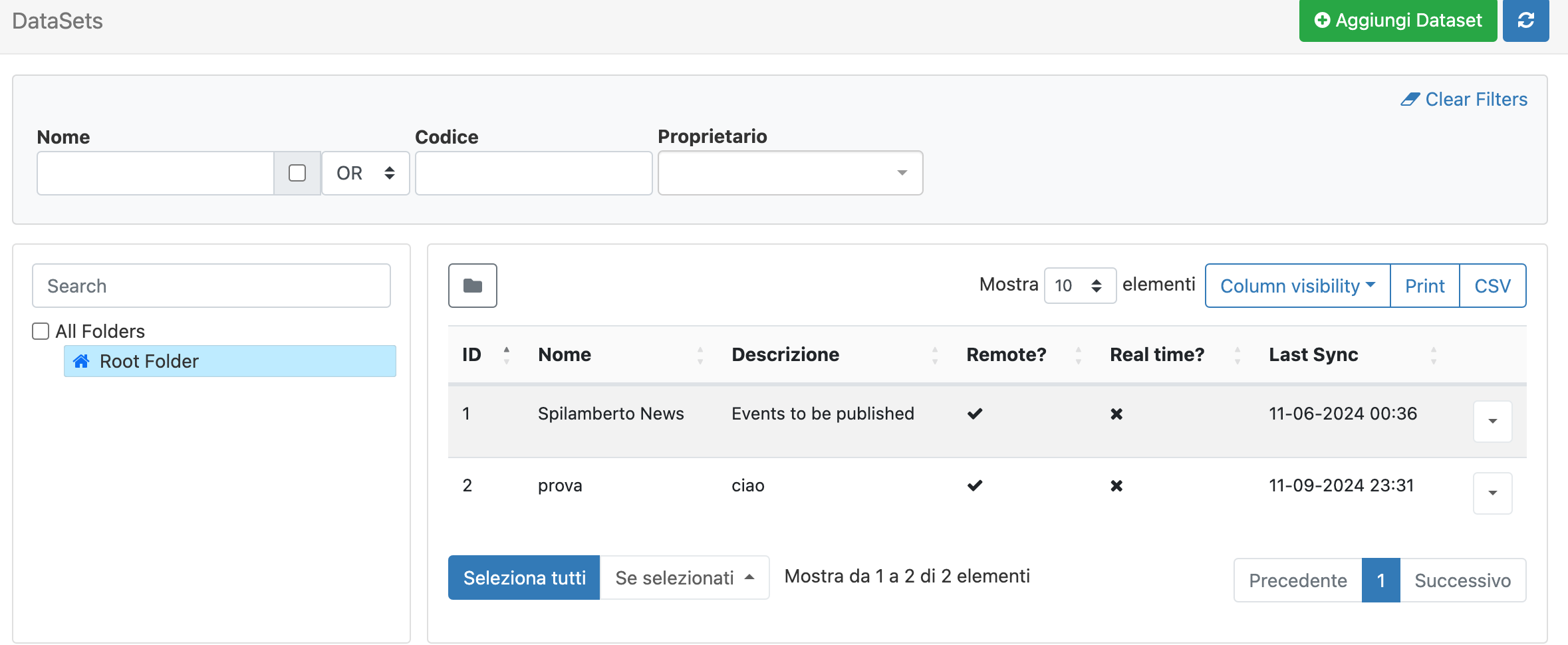
Task: Sort the ID column with its sort icon
Action: (x=506, y=354)
